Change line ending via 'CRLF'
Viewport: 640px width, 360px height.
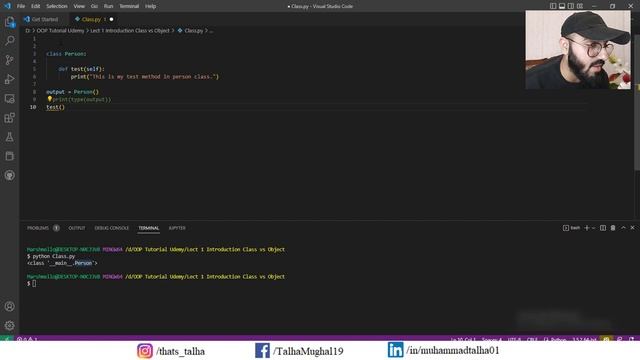coord(532,339)
